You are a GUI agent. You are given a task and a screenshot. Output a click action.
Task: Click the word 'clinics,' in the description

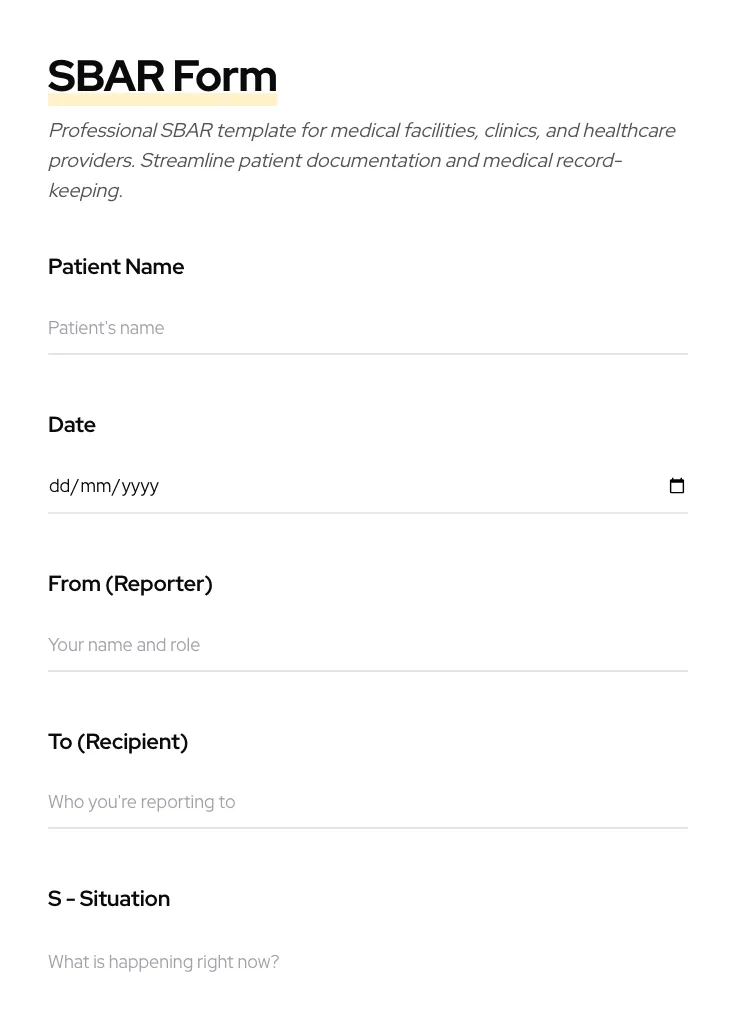(x=511, y=131)
